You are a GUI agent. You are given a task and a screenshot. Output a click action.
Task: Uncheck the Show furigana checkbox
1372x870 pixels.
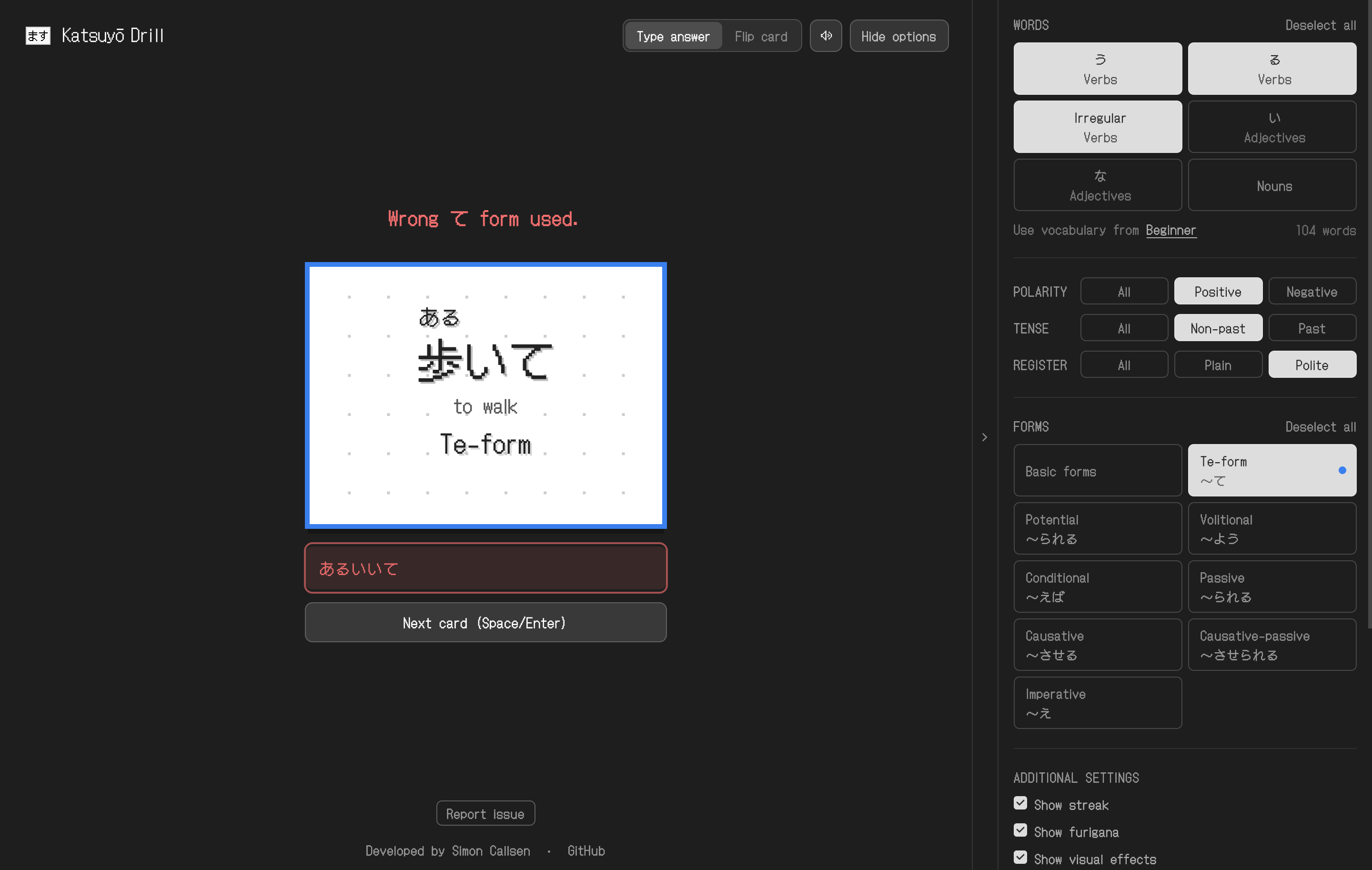pyautogui.click(x=1020, y=830)
